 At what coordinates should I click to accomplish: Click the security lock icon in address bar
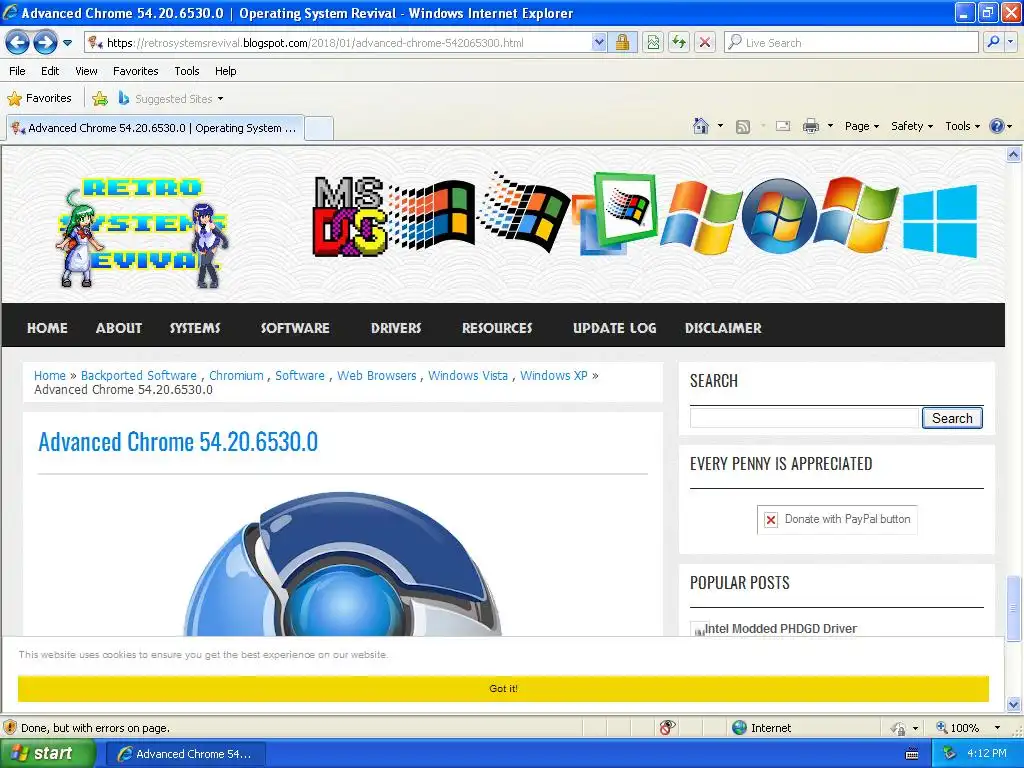point(622,42)
